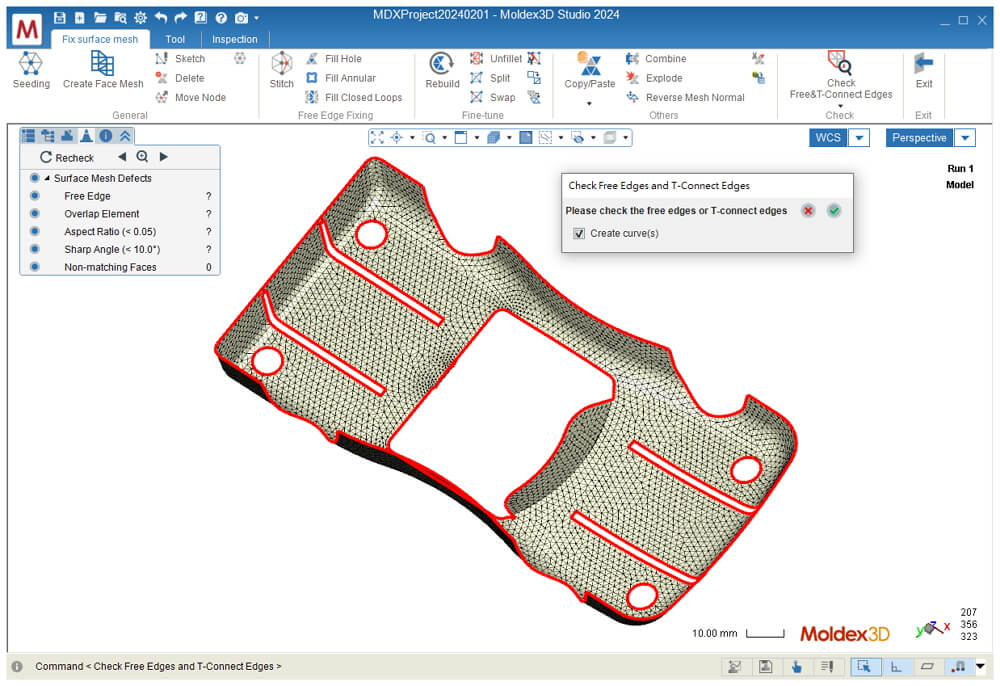Screen dimensions: 1000x686
Task: Open settings via the gear icon
Action: point(140,18)
